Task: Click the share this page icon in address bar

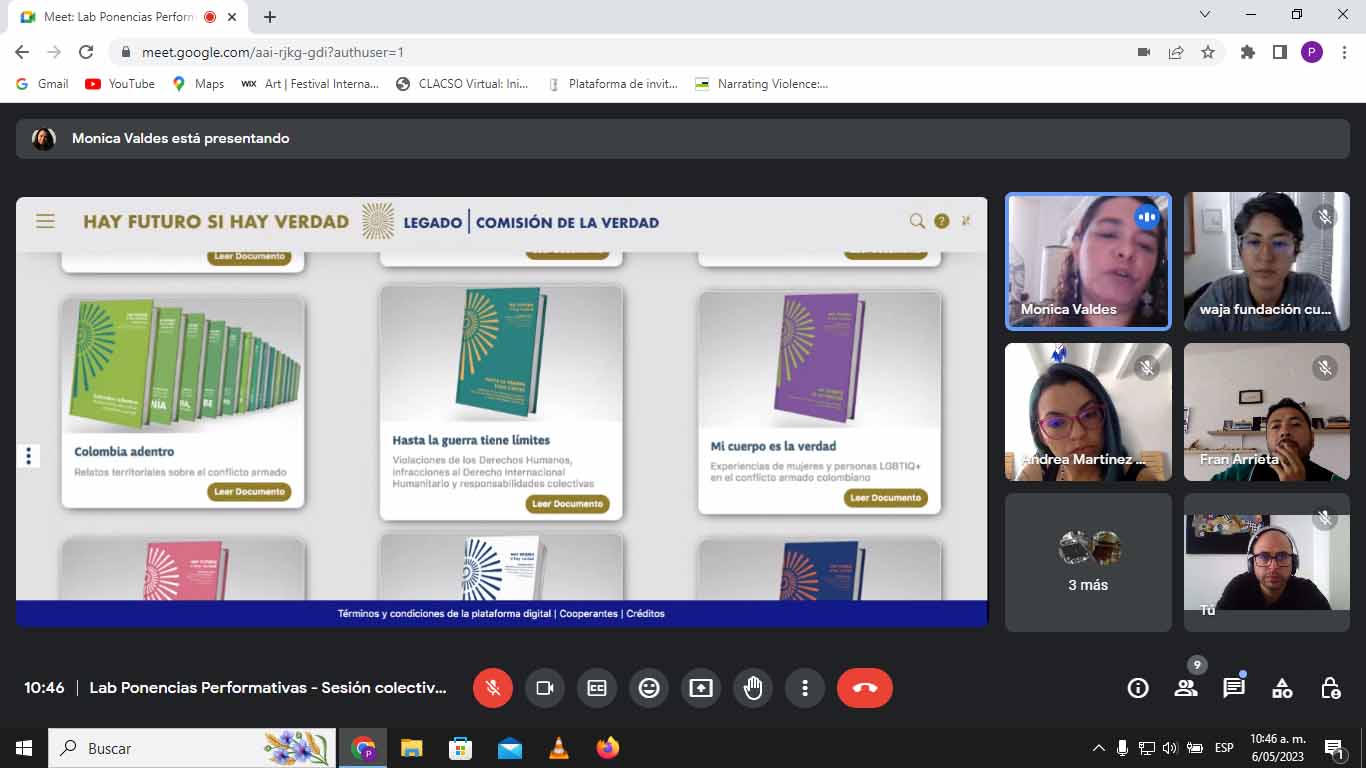Action: 1176,52
